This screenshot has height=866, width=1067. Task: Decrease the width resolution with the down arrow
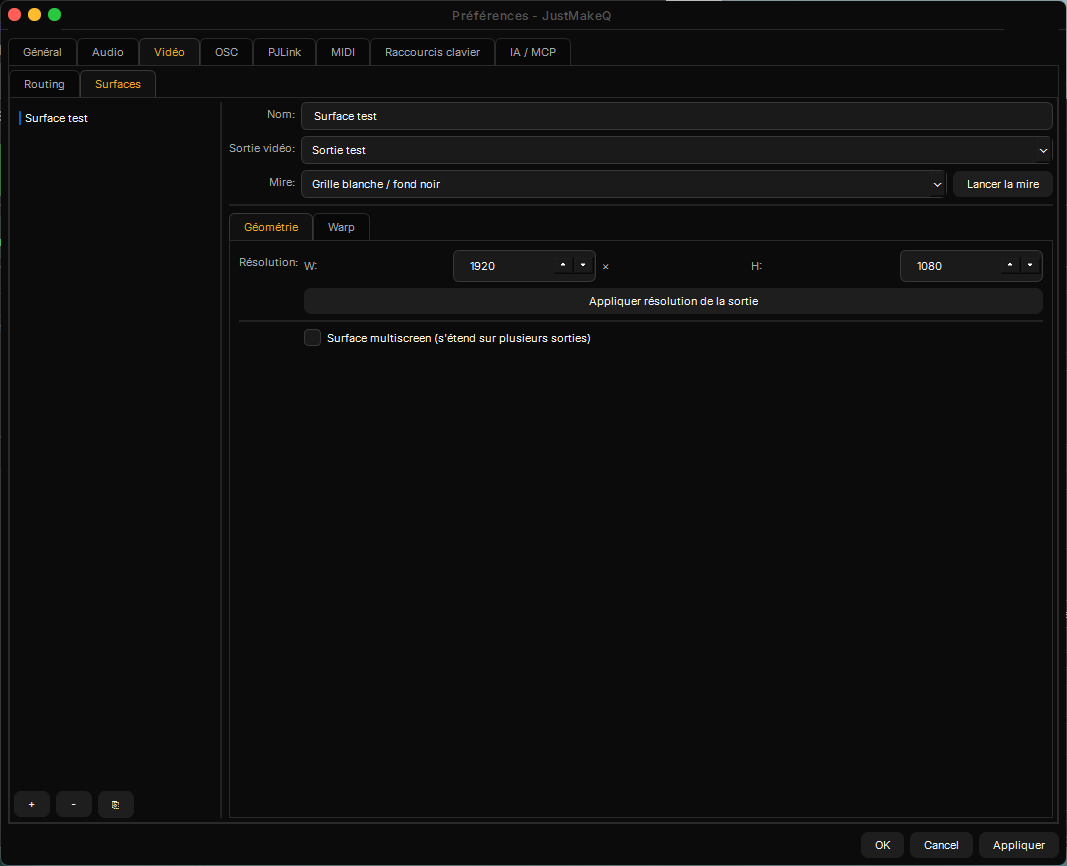coord(583,265)
